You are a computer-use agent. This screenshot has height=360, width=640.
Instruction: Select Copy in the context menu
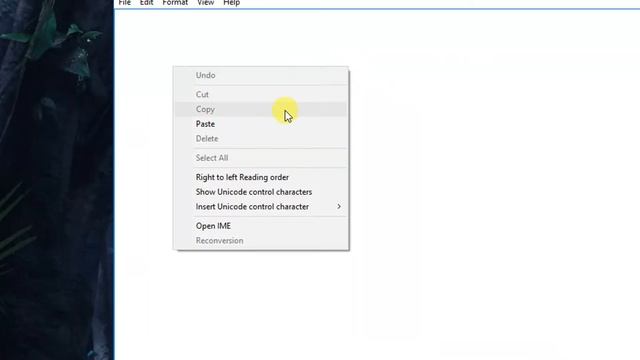click(x=261, y=109)
